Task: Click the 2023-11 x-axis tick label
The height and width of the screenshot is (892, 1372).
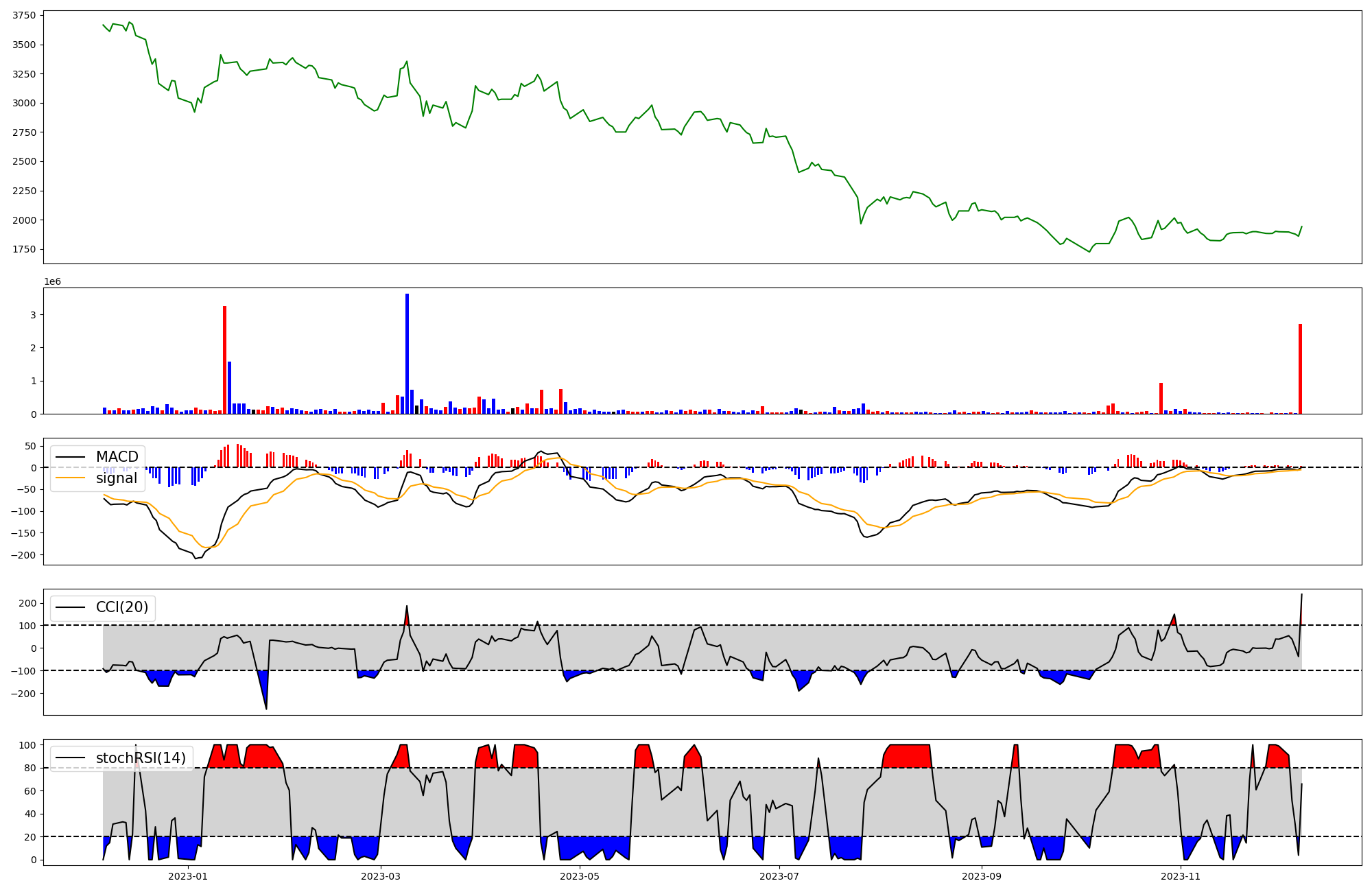Action: [x=1181, y=876]
